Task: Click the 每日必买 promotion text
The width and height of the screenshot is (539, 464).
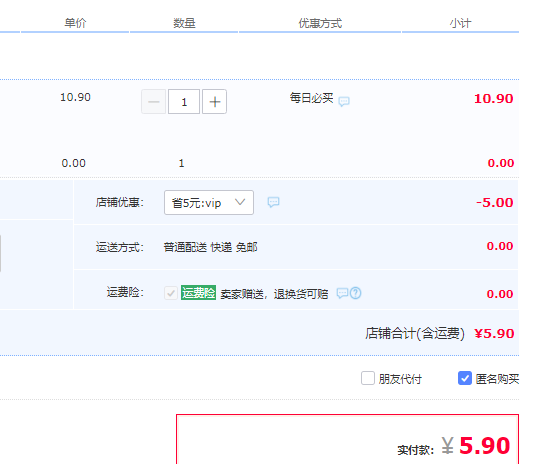Action: pyautogui.click(x=311, y=98)
